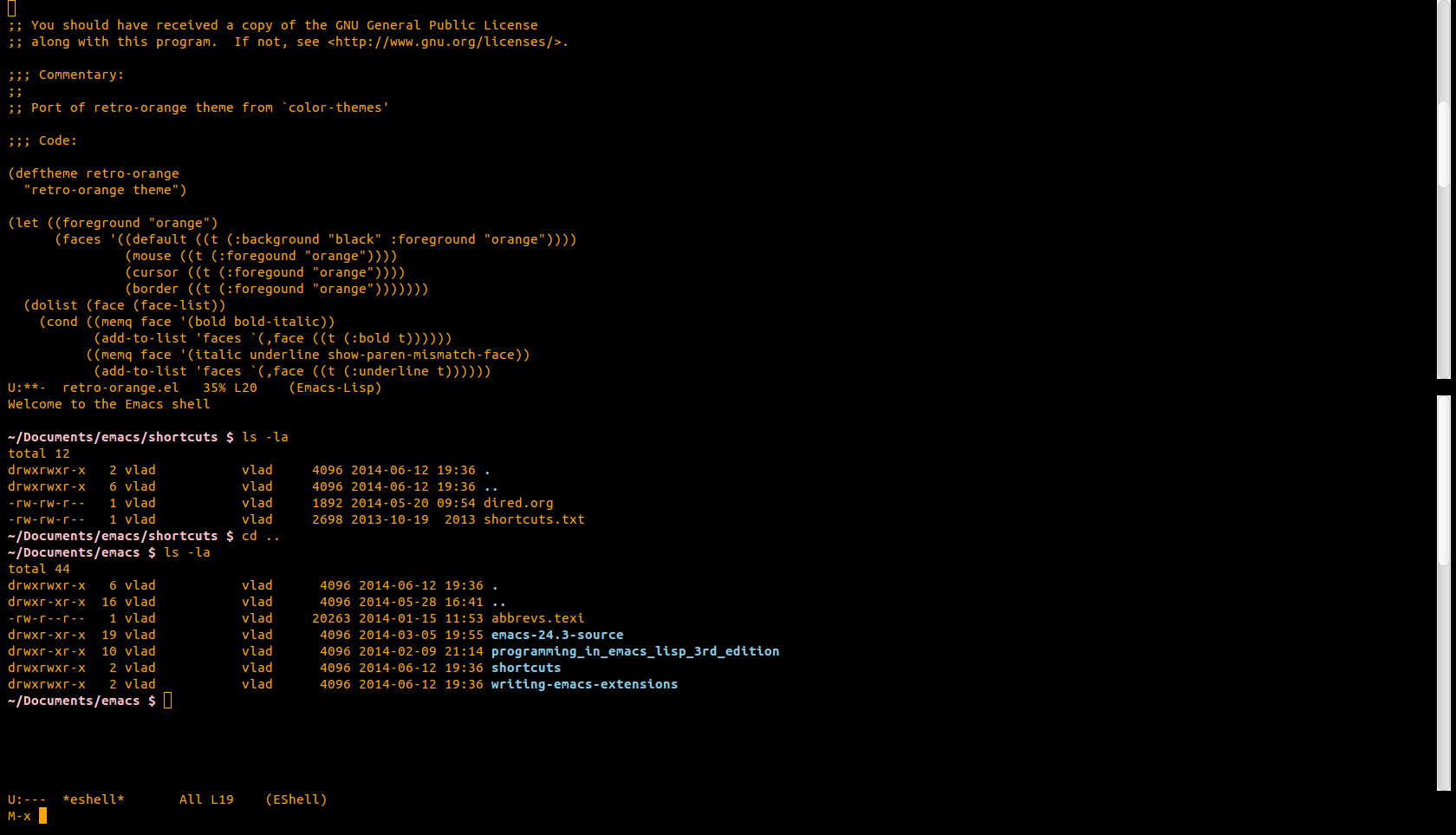Place cursor at eshell ~/Documents/emacs $ prompt
This screenshot has height=835, width=1456.
coord(167,701)
